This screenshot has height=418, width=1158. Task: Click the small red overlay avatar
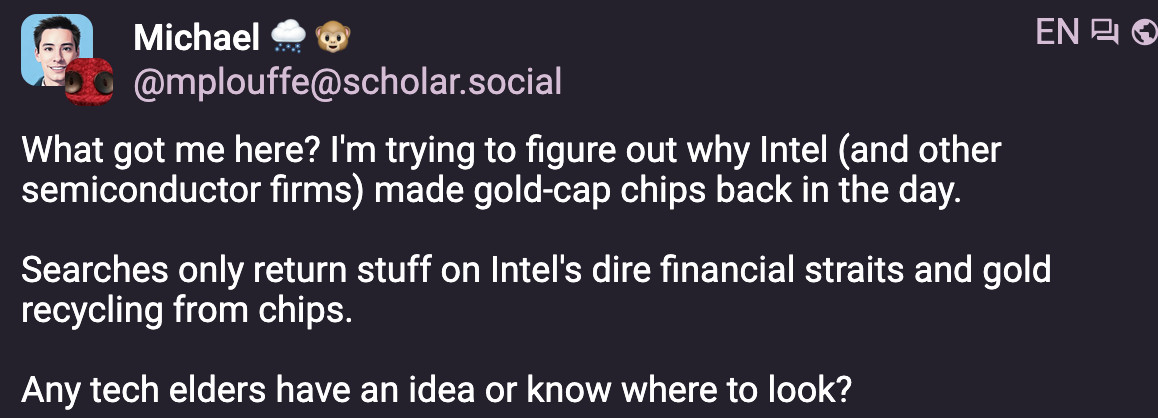point(85,82)
